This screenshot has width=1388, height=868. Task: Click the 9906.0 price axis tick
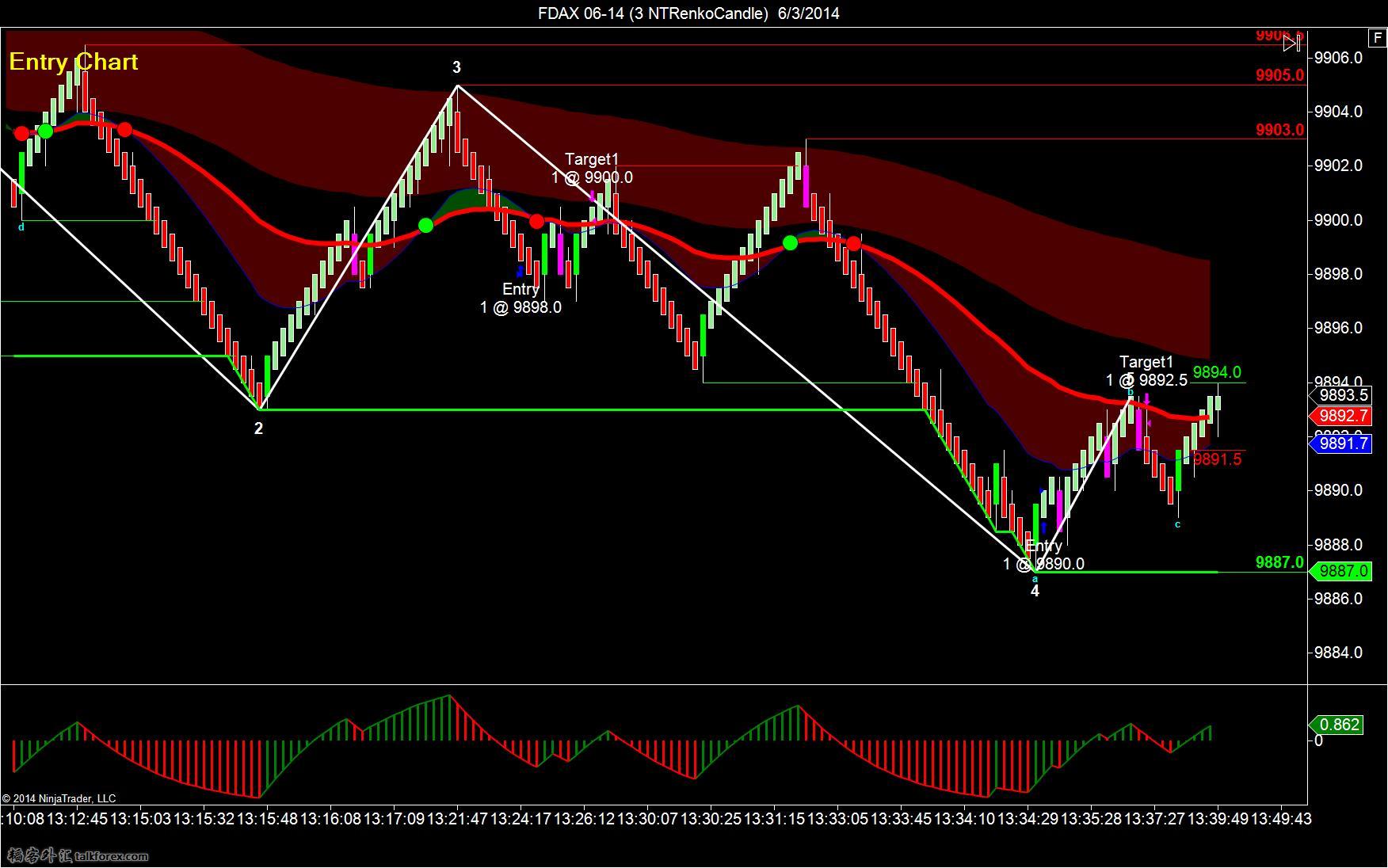click(x=1338, y=58)
